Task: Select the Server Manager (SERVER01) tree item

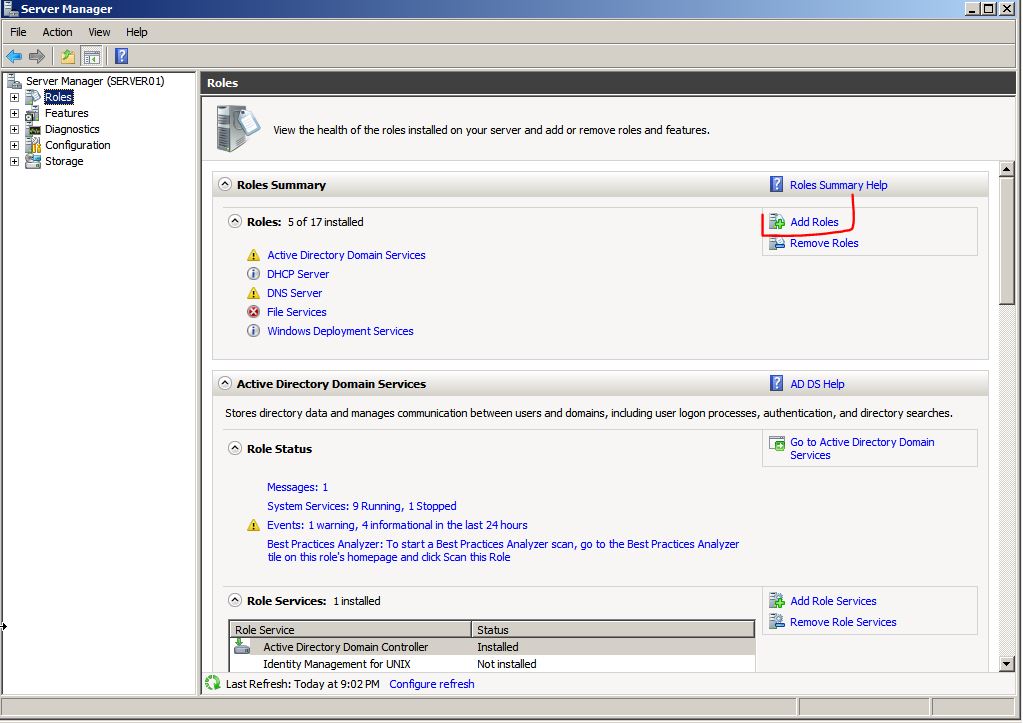Action: point(95,81)
